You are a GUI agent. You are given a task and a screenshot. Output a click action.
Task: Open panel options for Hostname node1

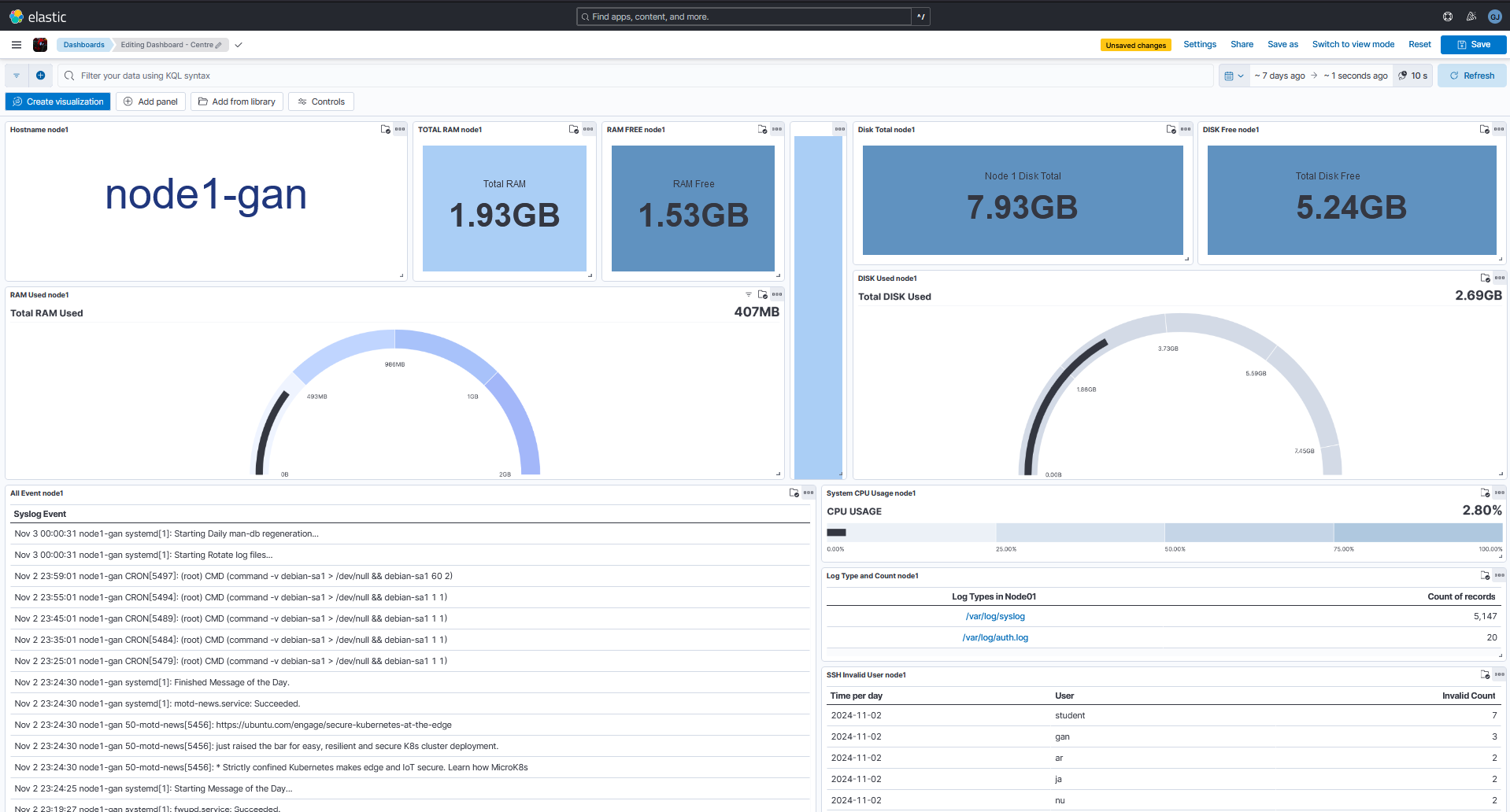pyautogui.click(x=400, y=129)
